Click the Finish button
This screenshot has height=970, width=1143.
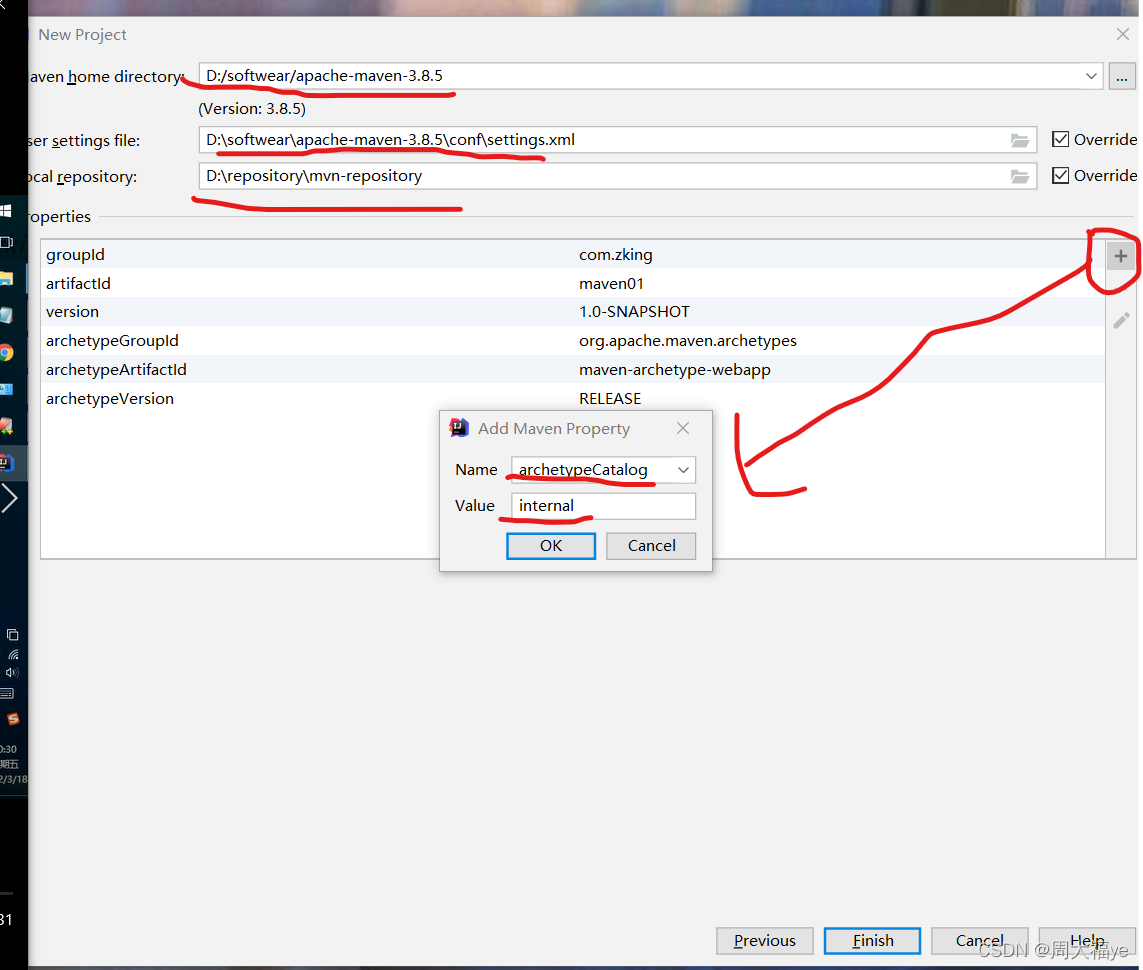coord(873,941)
